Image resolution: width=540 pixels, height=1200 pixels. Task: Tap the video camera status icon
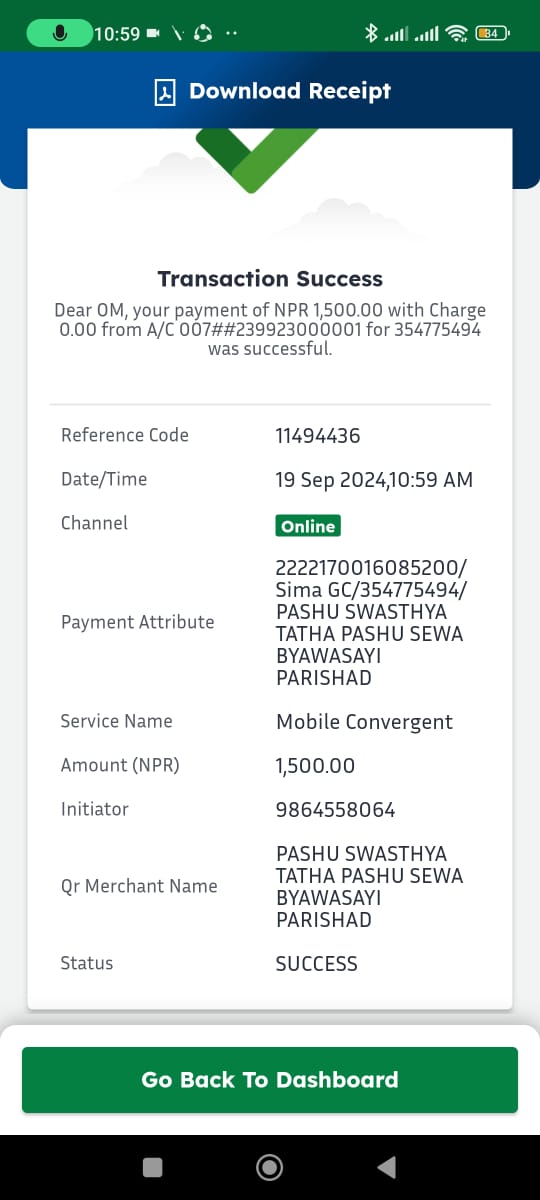(154, 33)
